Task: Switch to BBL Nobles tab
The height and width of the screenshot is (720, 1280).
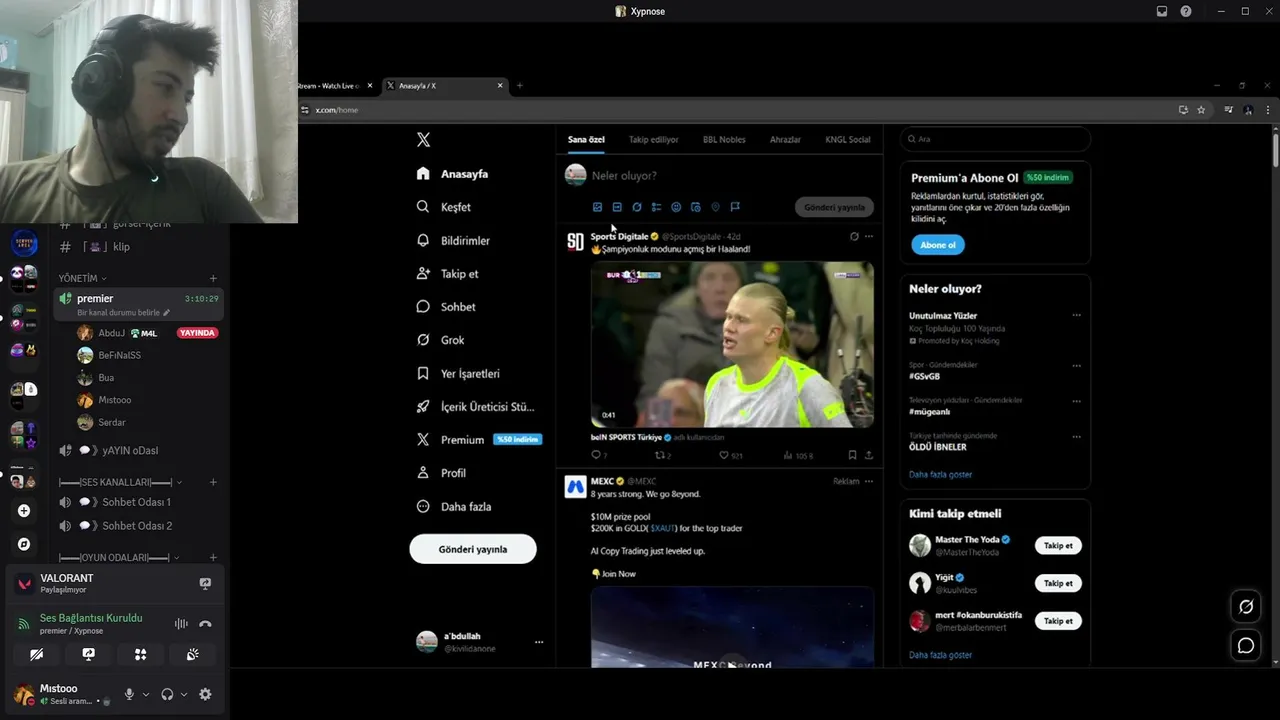Action: click(x=724, y=139)
